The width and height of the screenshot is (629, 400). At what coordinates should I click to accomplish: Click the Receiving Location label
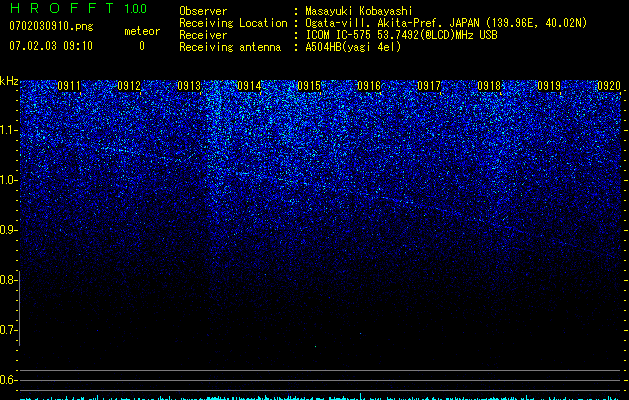click(x=233, y=23)
